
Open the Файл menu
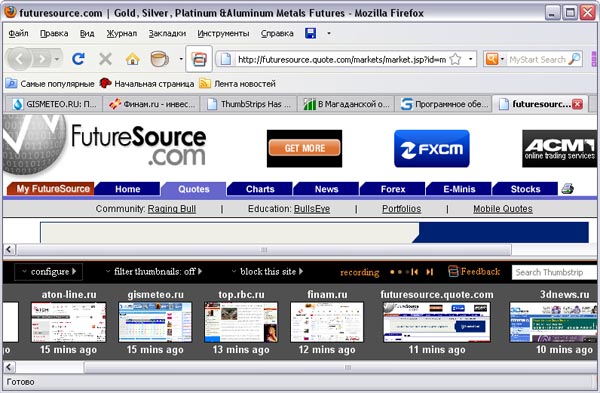pyautogui.click(x=18, y=33)
